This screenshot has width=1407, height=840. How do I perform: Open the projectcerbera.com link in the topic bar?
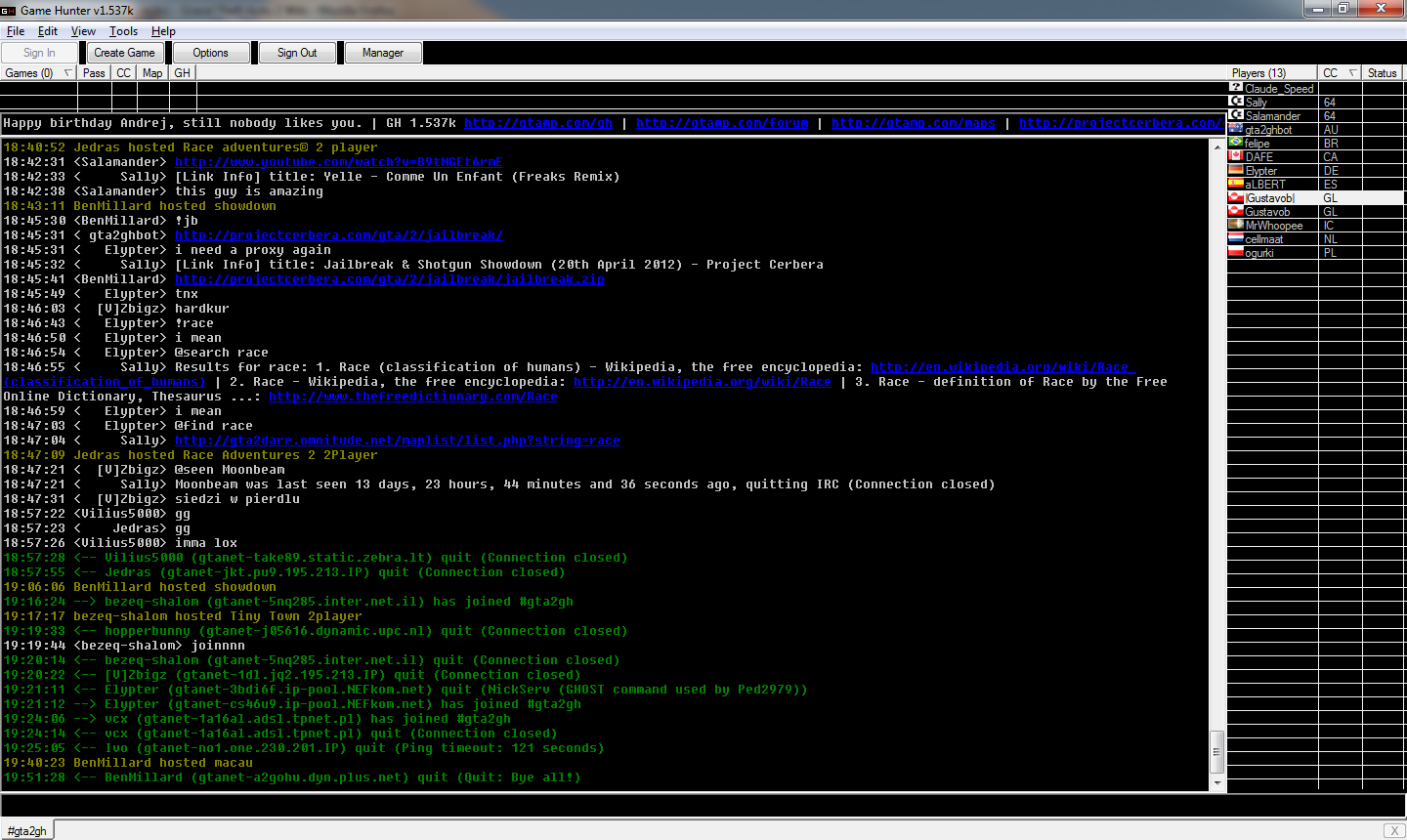tap(1120, 123)
